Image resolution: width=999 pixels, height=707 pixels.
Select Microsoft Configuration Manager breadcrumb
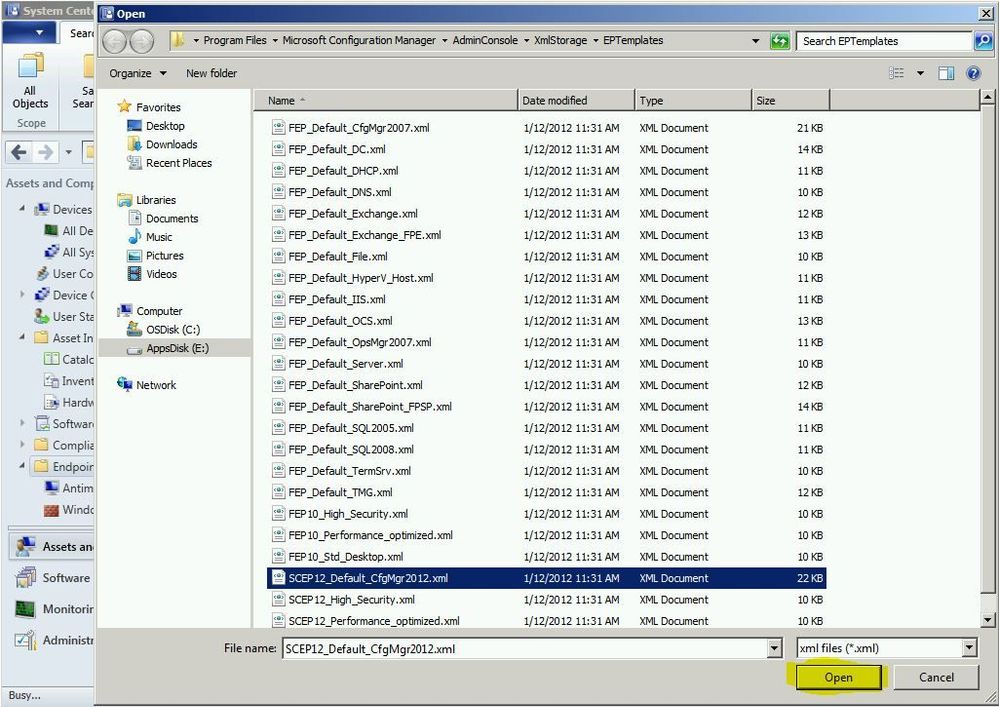359,40
